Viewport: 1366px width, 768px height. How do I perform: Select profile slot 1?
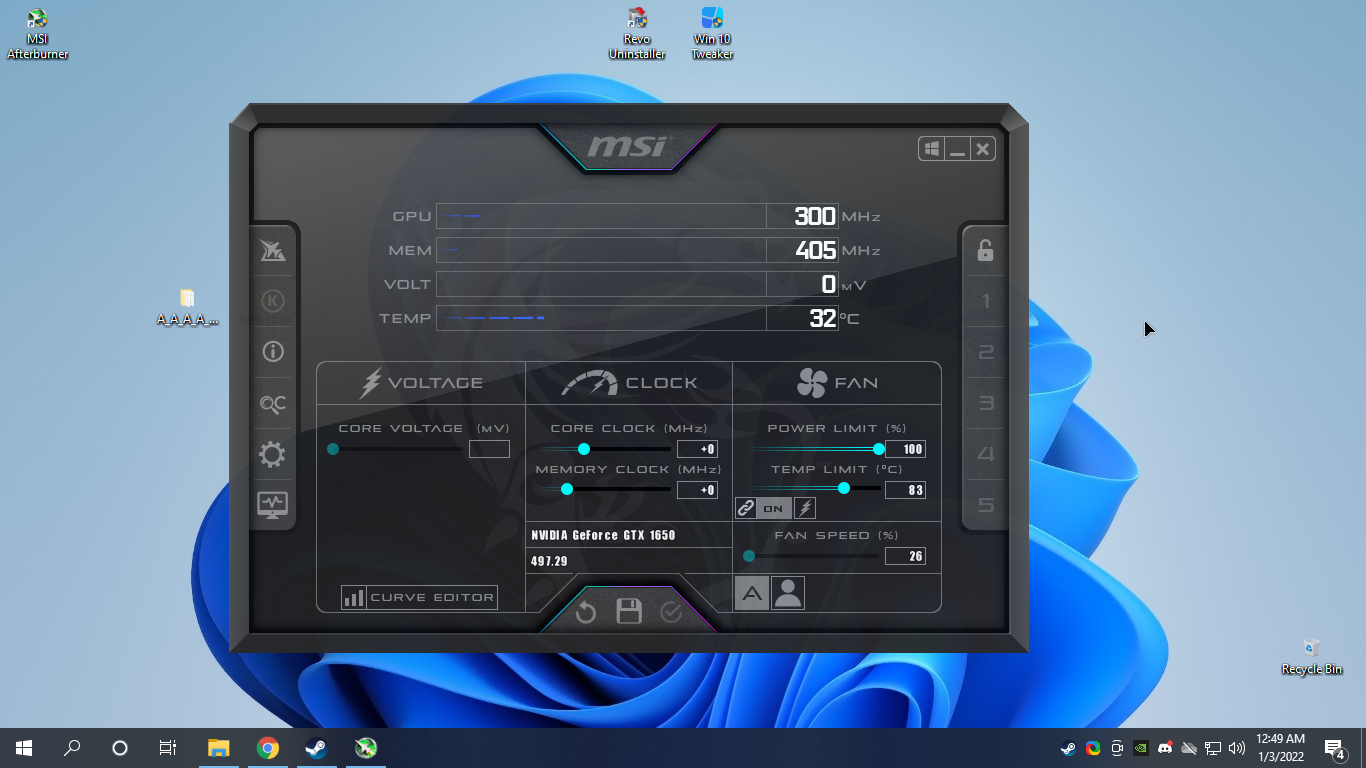(986, 301)
